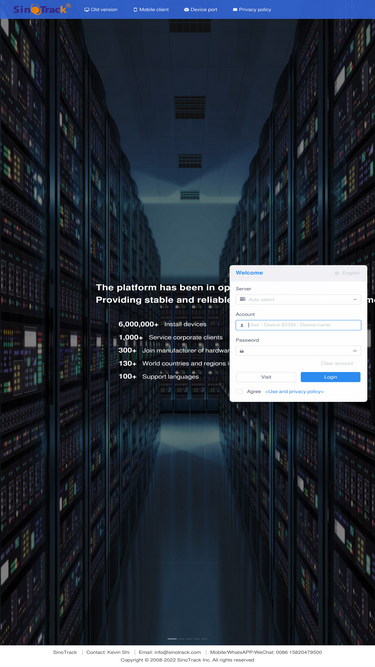Click the '1,000+ Service corporate clients' text
375x667 pixels.
[x=170, y=337]
